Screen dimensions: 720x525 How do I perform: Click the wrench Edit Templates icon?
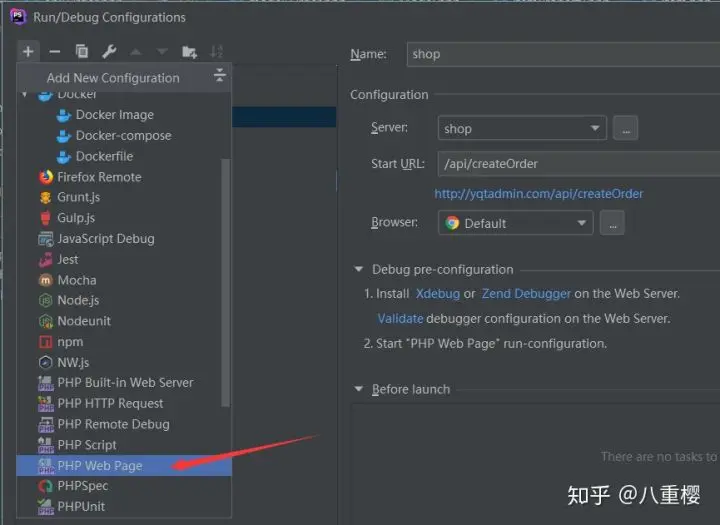click(109, 51)
